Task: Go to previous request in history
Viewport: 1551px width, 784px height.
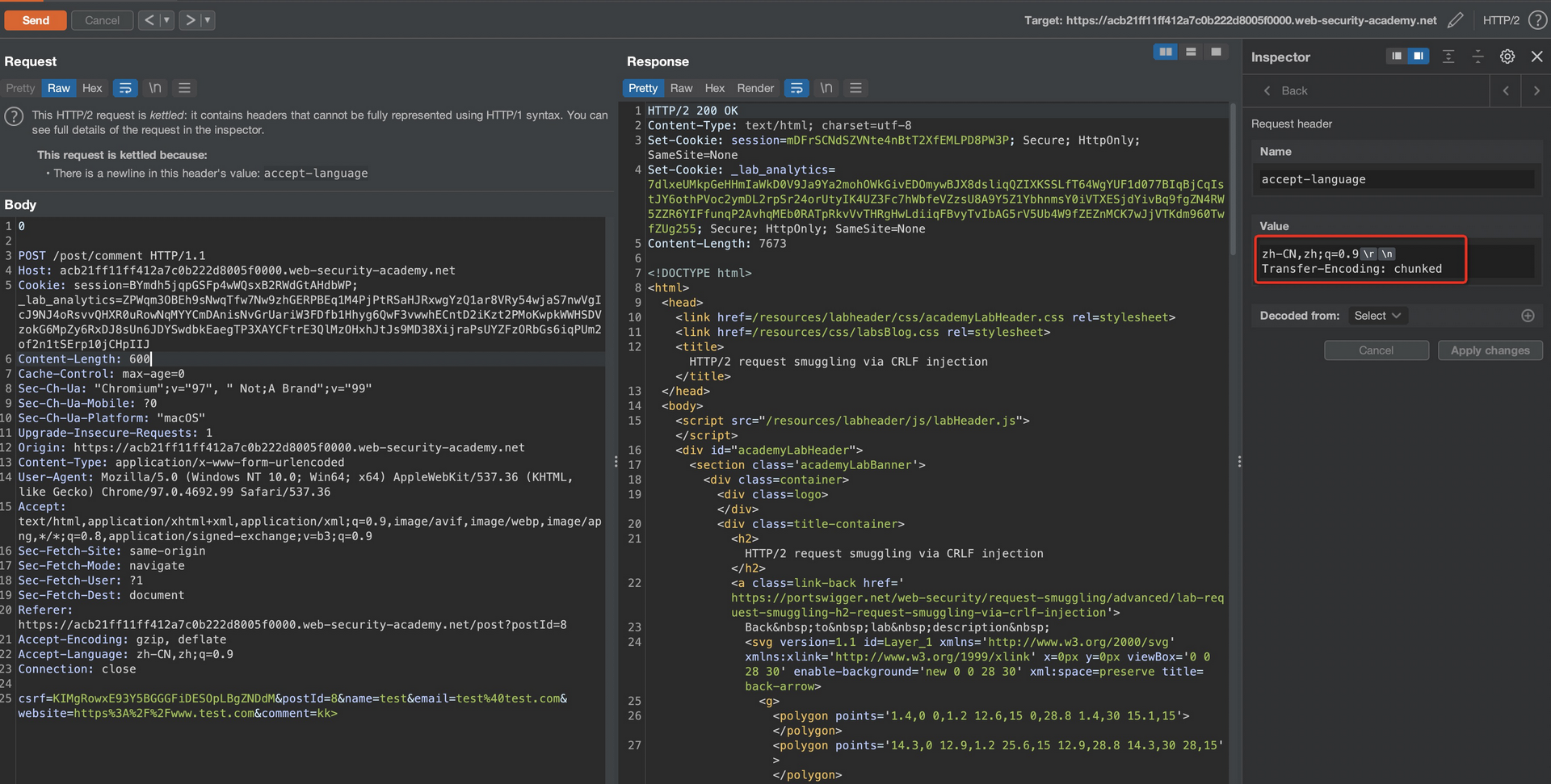Action: pos(149,20)
